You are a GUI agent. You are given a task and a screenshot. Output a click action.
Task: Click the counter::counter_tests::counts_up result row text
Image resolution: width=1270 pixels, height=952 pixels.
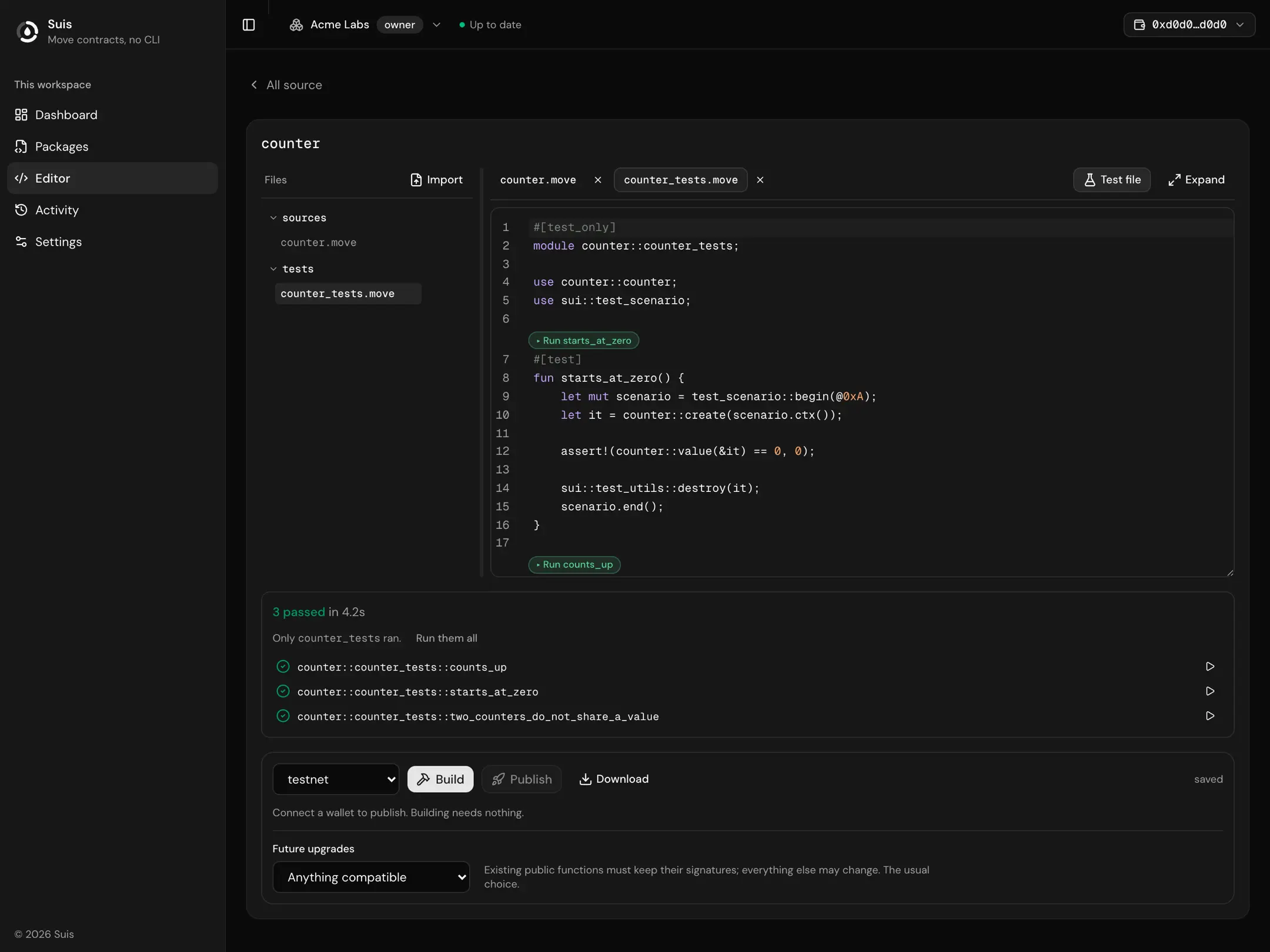(x=402, y=667)
